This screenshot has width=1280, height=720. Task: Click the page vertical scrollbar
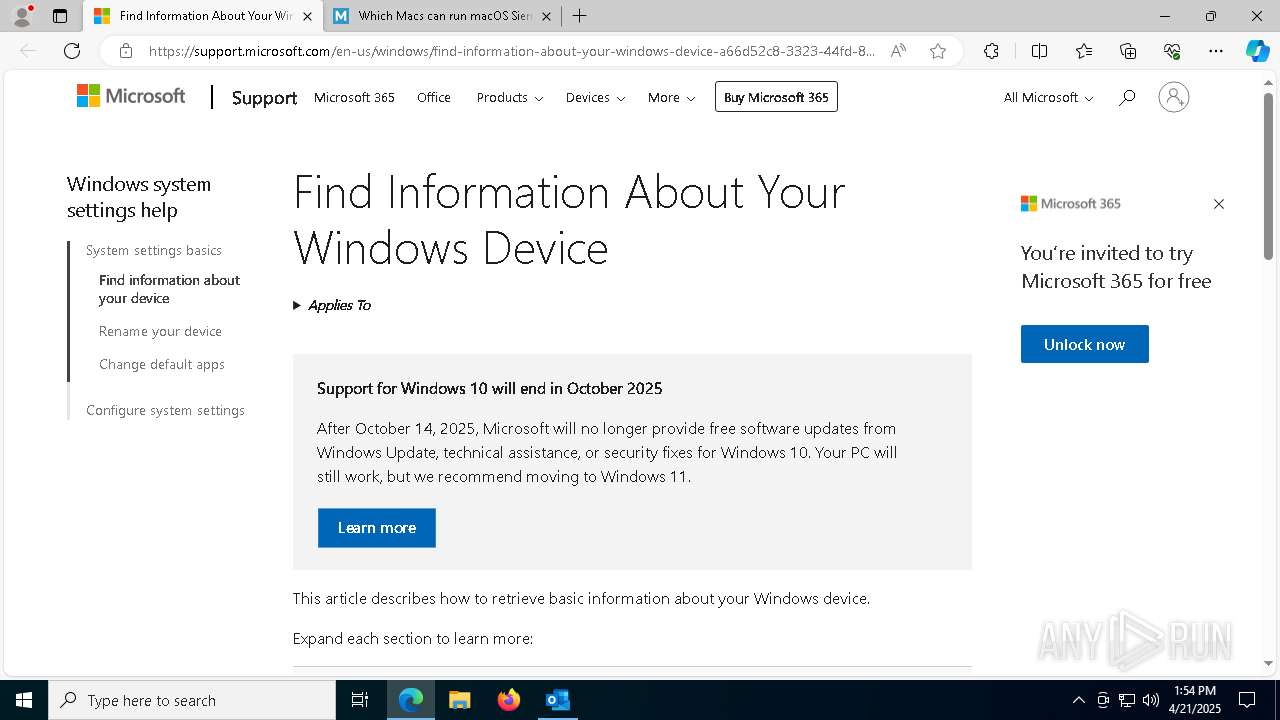pos(1268,175)
